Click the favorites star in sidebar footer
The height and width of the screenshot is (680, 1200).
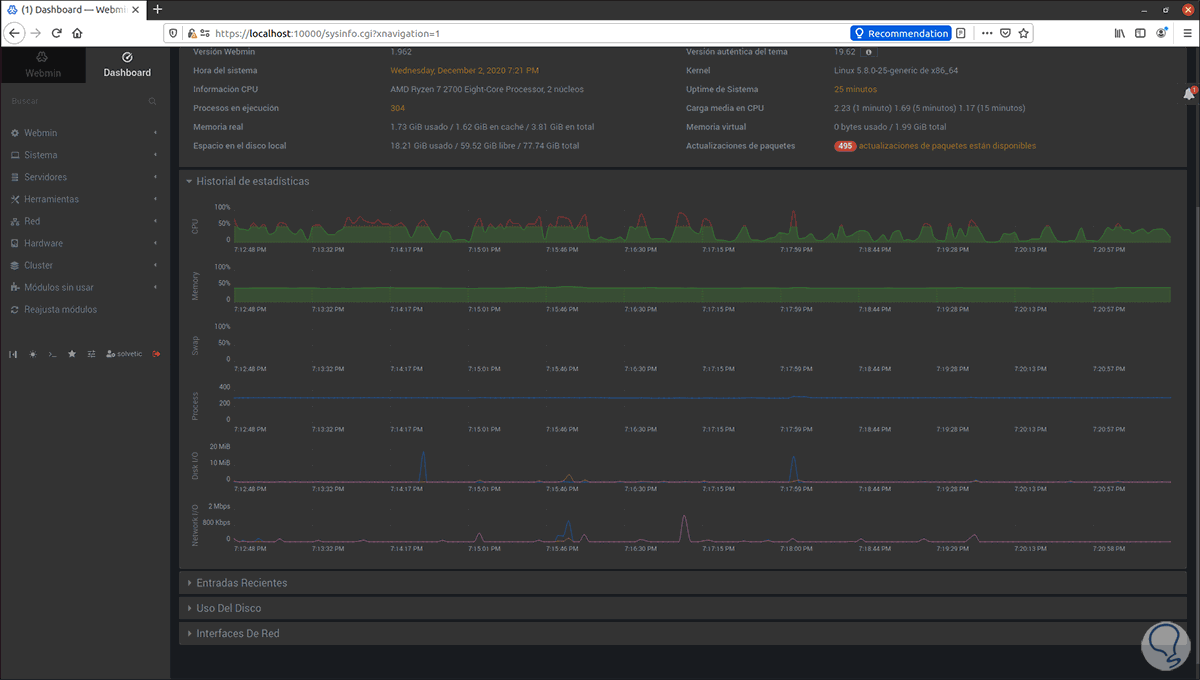(71, 354)
